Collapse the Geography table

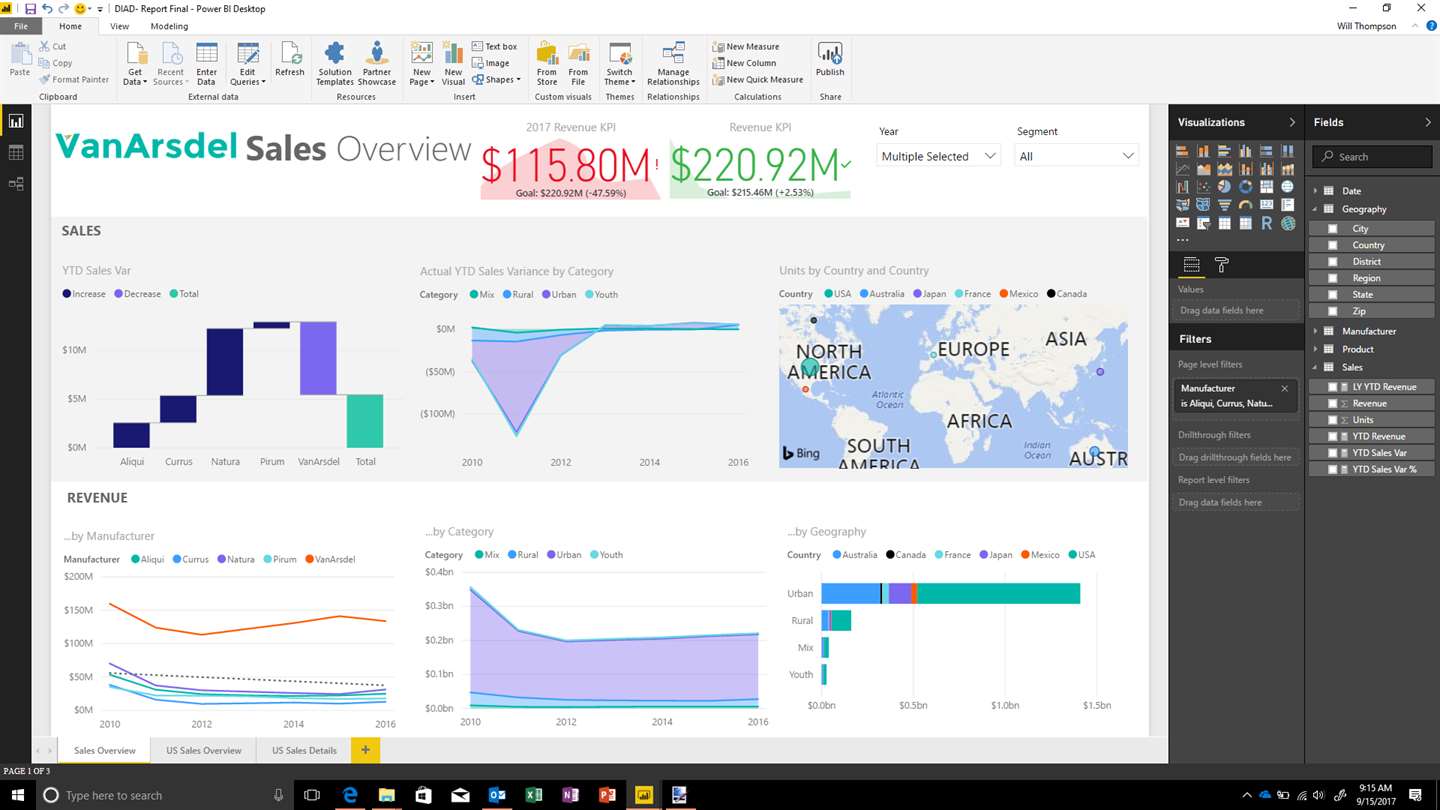pyautogui.click(x=1315, y=210)
